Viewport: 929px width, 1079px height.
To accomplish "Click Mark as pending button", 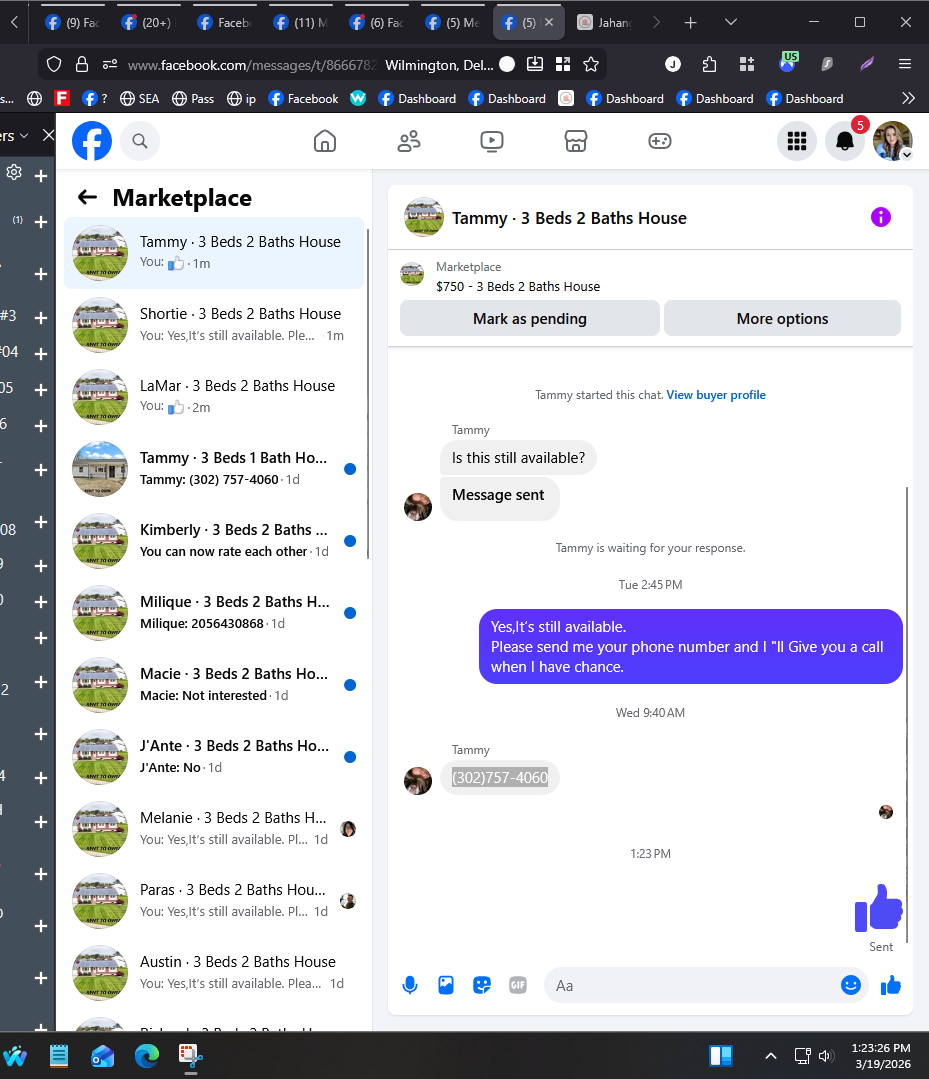I will (x=530, y=319).
